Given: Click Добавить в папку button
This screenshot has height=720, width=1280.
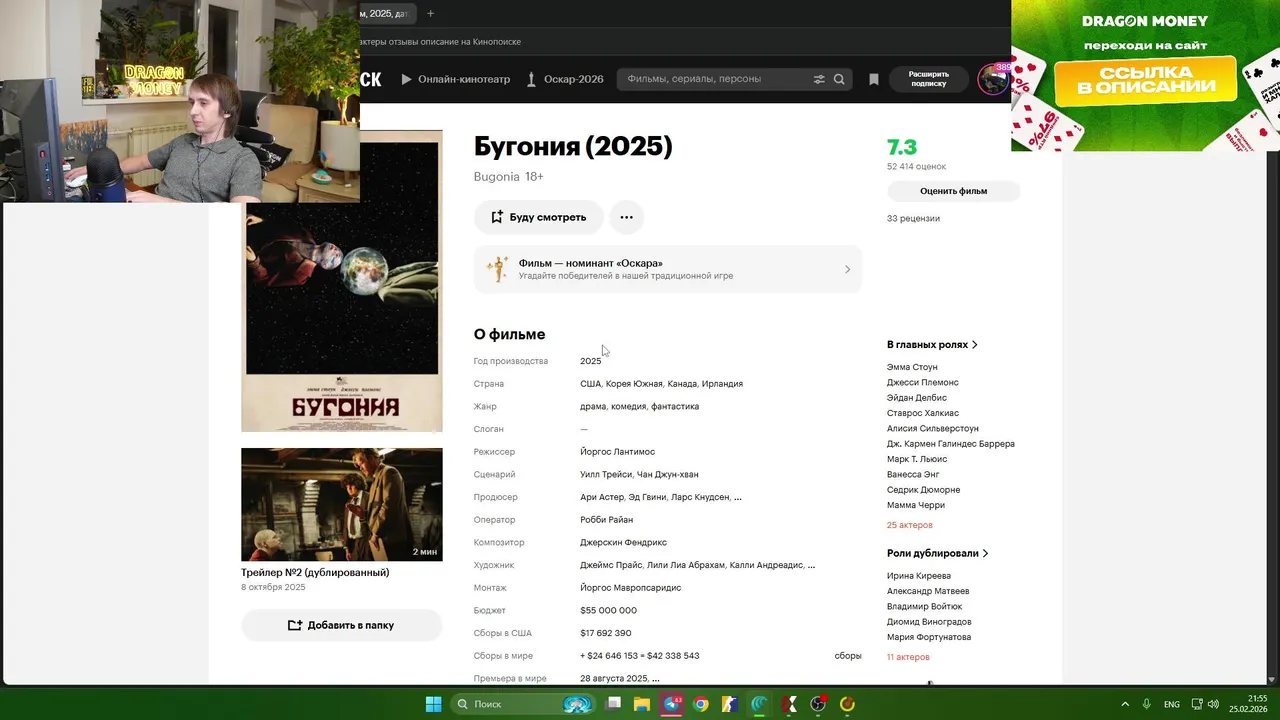Looking at the screenshot, I should (x=341, y=625).
